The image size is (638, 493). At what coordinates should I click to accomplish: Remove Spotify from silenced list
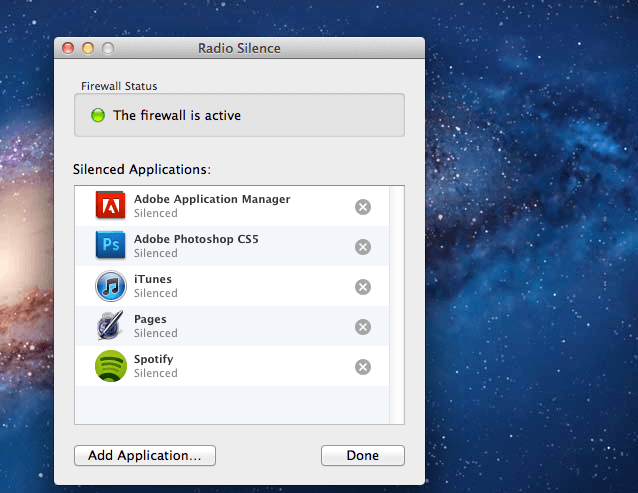pyautogui.click(x=363, y=367)
